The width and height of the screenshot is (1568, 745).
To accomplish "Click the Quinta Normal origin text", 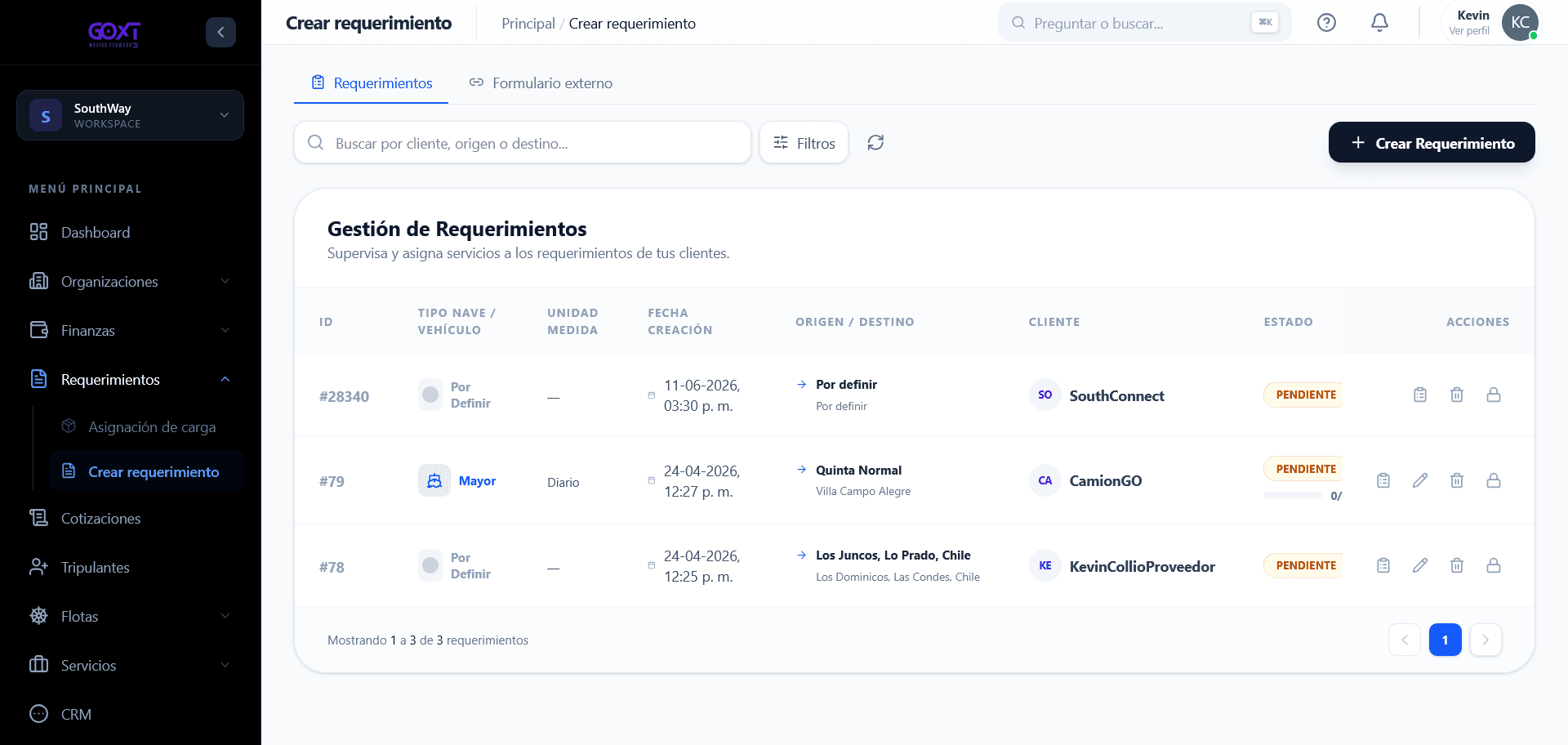I will click(858, 471).
